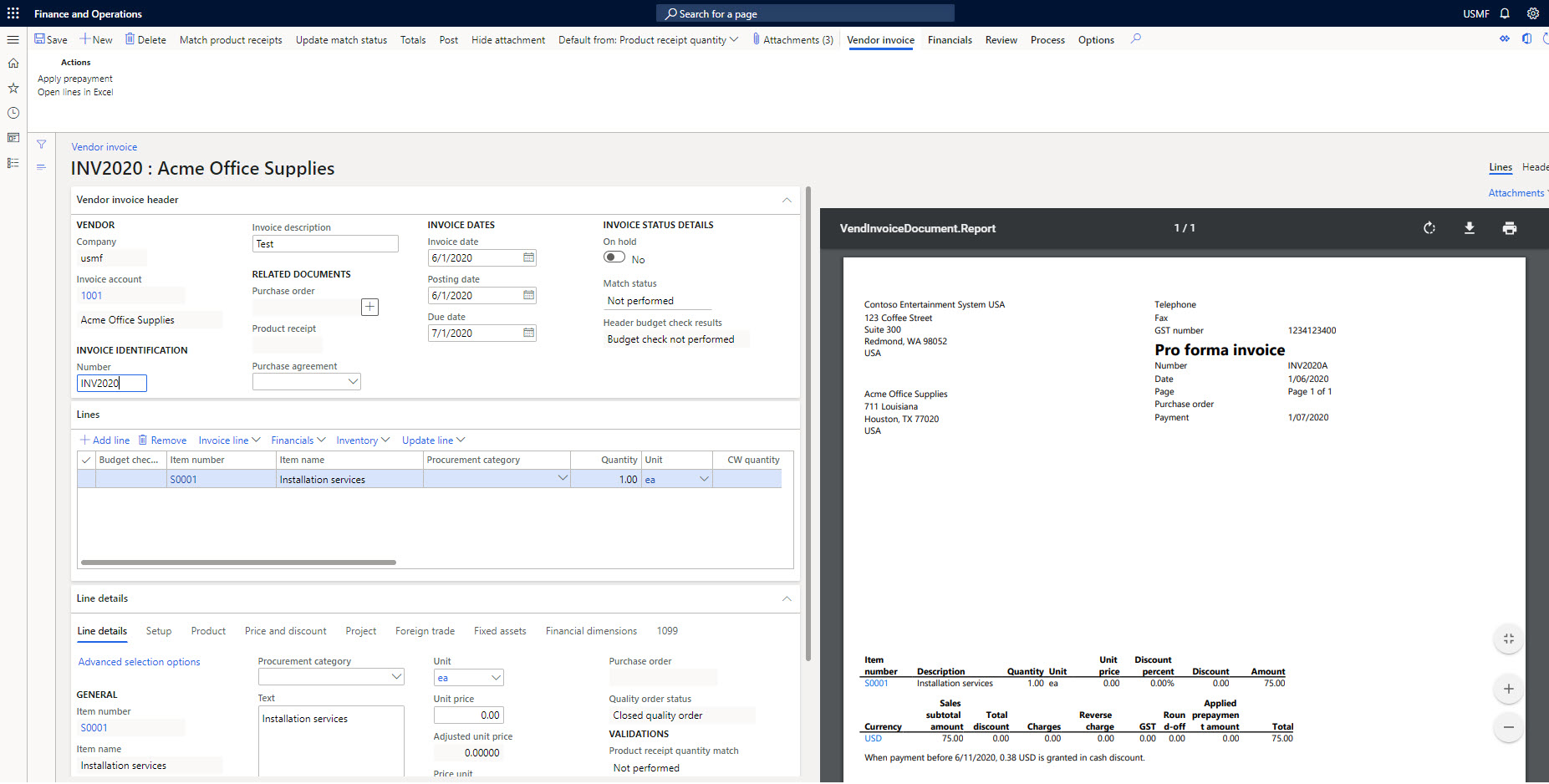Fit report page to view
Image resolution: width=1549 pixels, height=784 pixels.
click(x=1509, y=639)
